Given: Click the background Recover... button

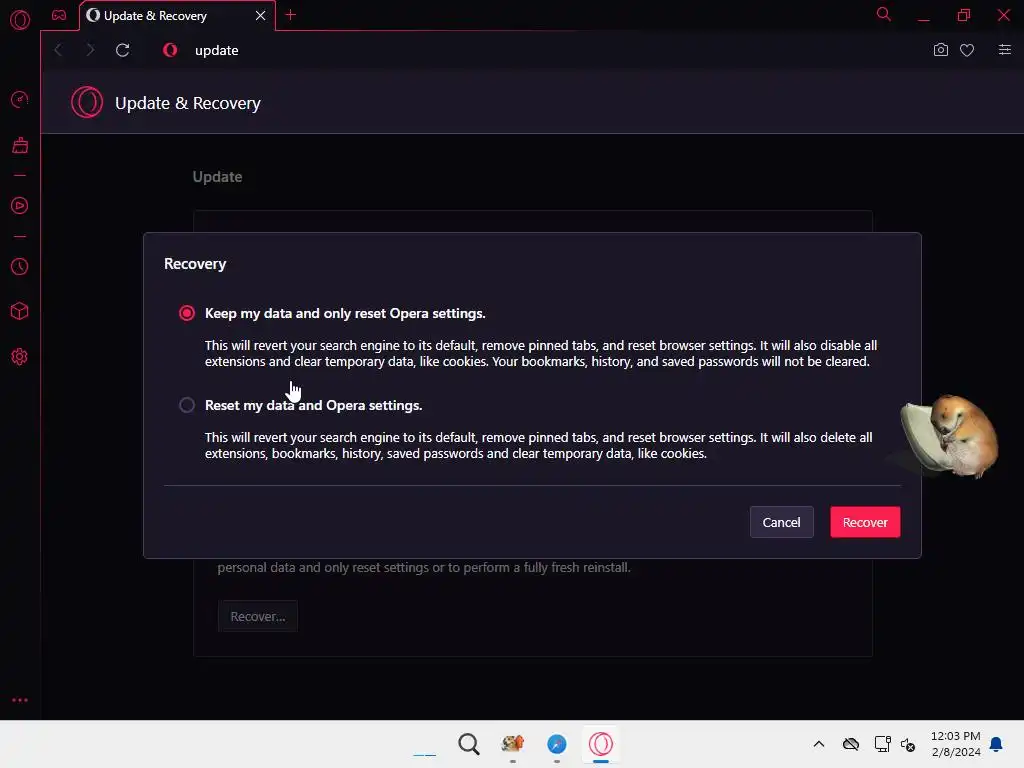Looking at the screenshot, I should [x=258, y=616].
